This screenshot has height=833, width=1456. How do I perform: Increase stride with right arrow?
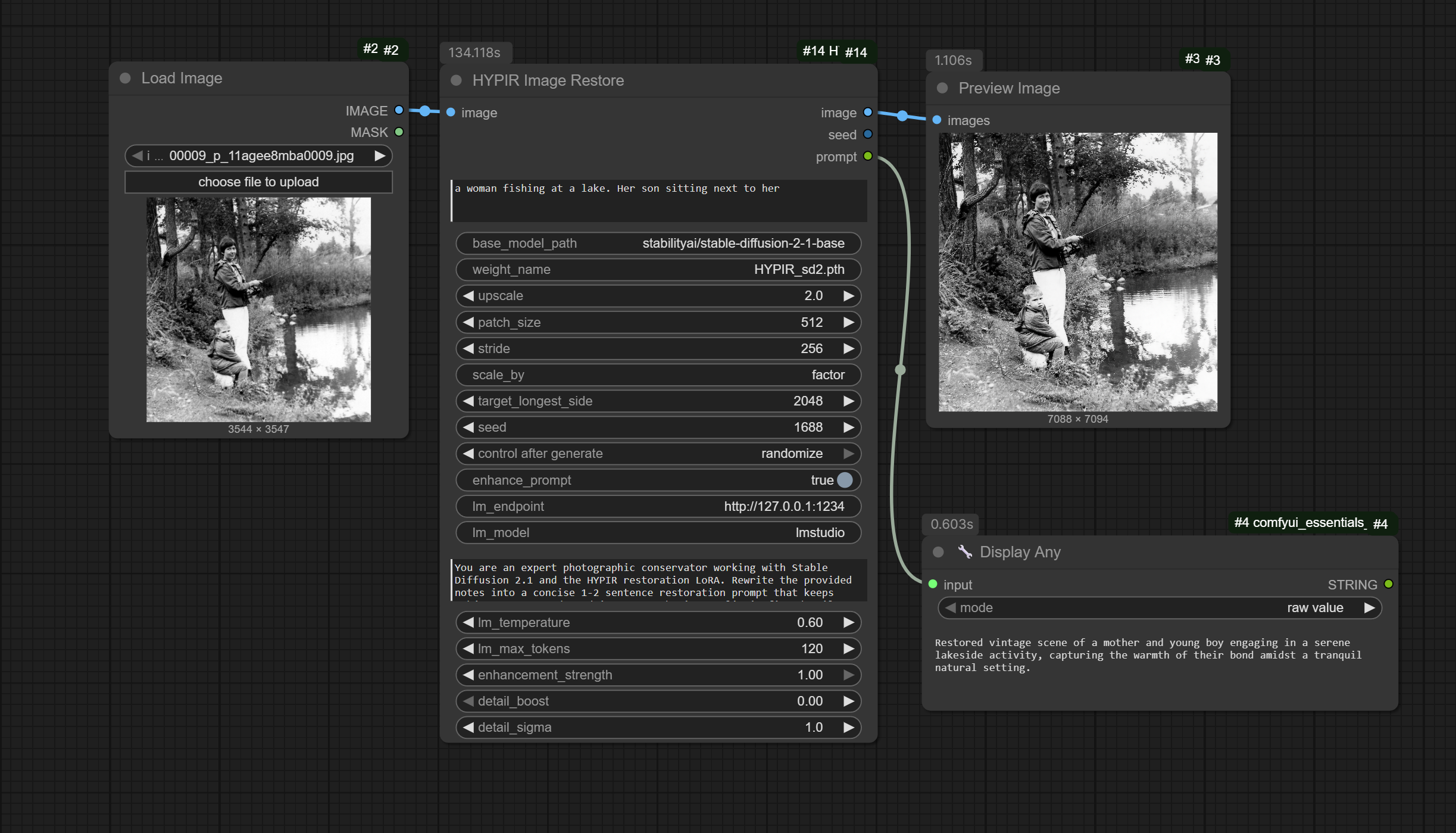849,348
